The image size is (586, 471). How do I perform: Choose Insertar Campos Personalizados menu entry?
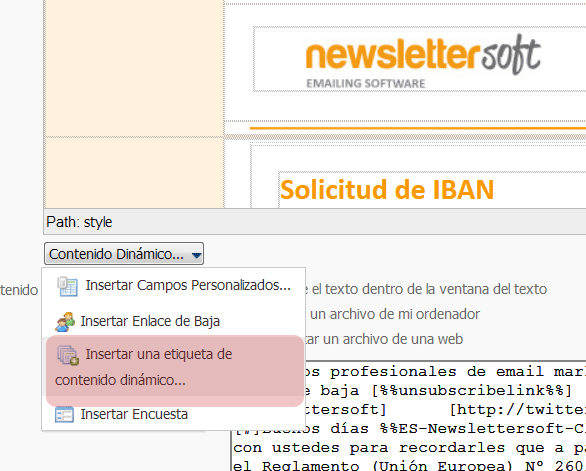174,286
